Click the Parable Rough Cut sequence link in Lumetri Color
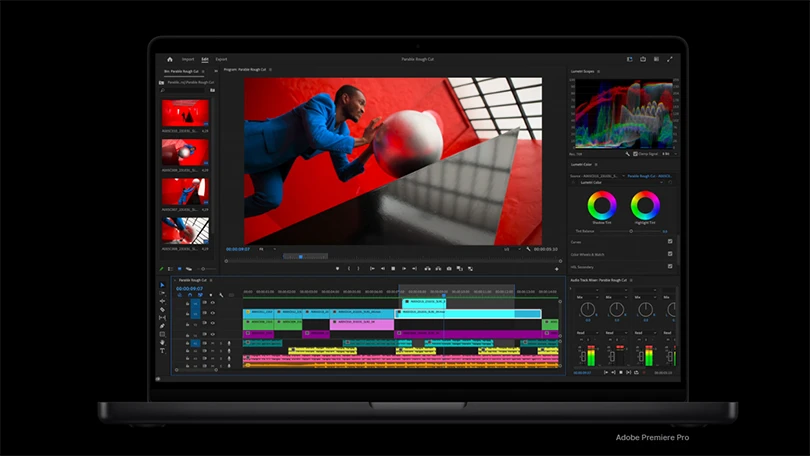Viewport: 810px width, 456px height. (x=649, y=176)
